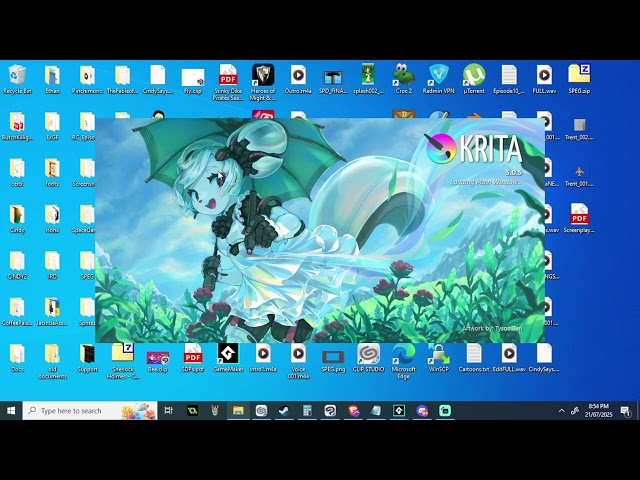The height and width of the screenshot is (480, 640).
Task: Select the Honk folder icon
Action: [x=52, y=218]
